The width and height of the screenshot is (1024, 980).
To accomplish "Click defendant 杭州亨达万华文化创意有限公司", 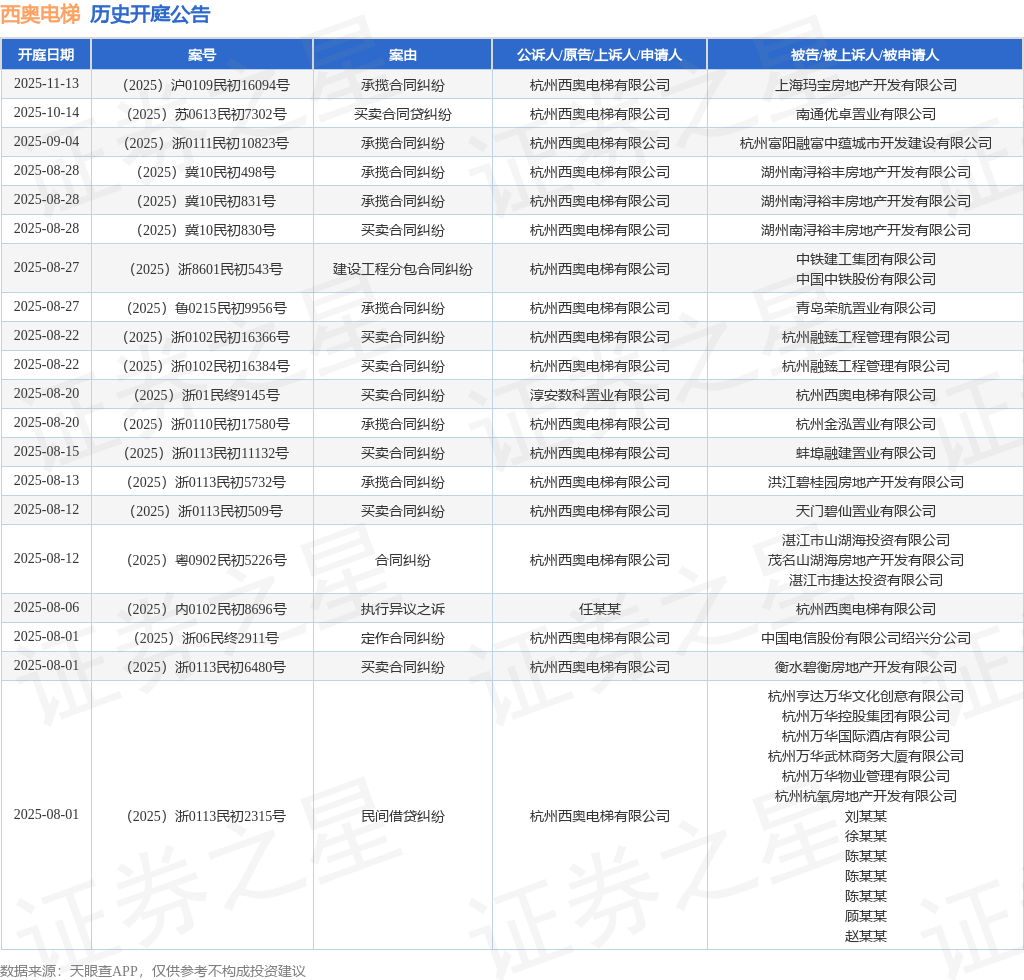I will [x=865, y=697].
